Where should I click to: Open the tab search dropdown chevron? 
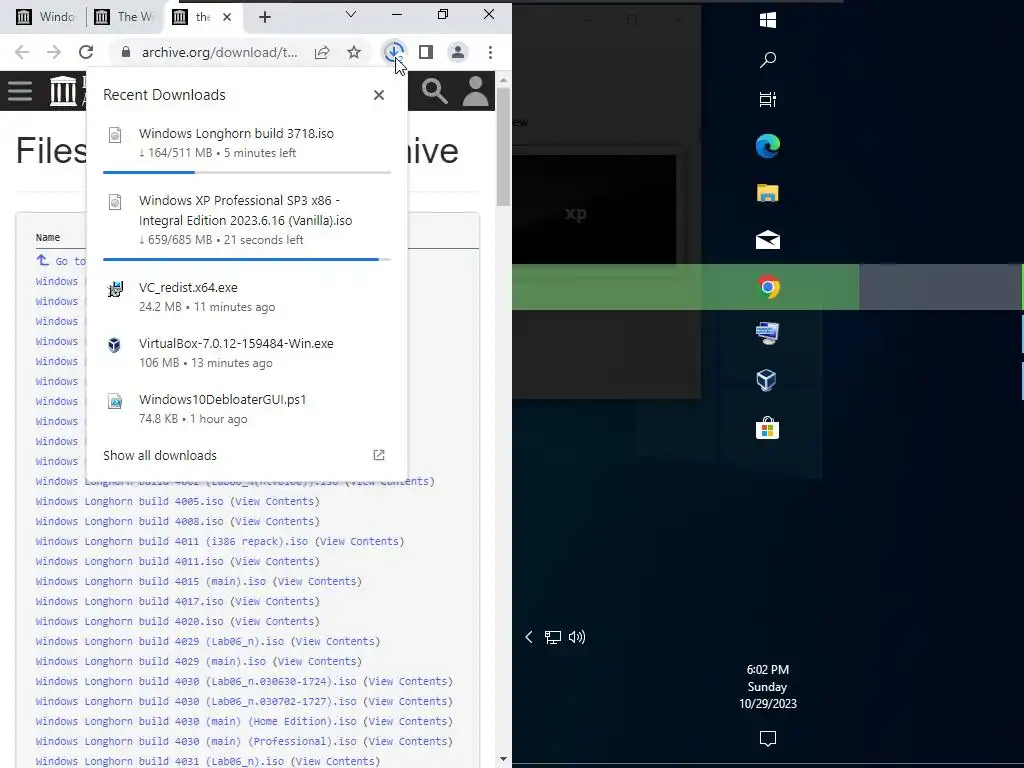coord(351,14)
